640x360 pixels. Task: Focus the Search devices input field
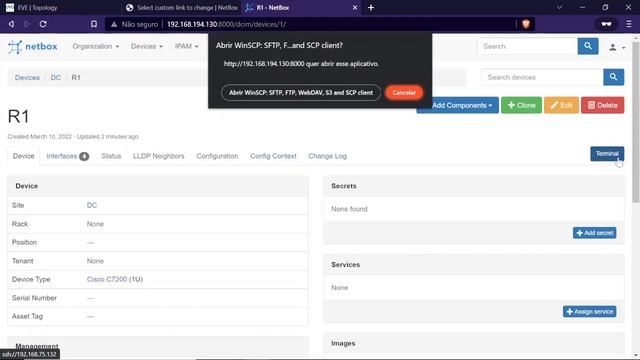[x=542, y=77]
